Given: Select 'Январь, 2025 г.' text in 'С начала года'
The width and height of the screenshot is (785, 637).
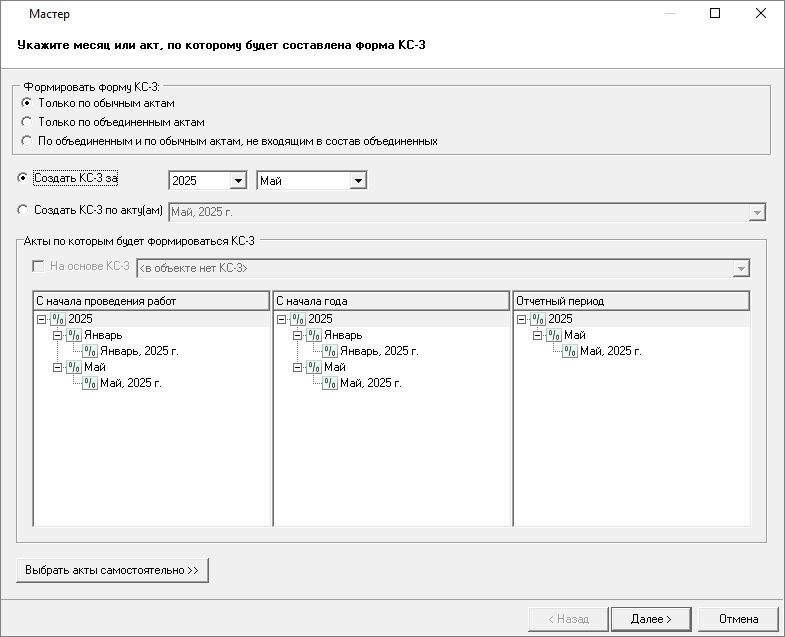Looking at the screenshot, I should [x=379, y=351].
